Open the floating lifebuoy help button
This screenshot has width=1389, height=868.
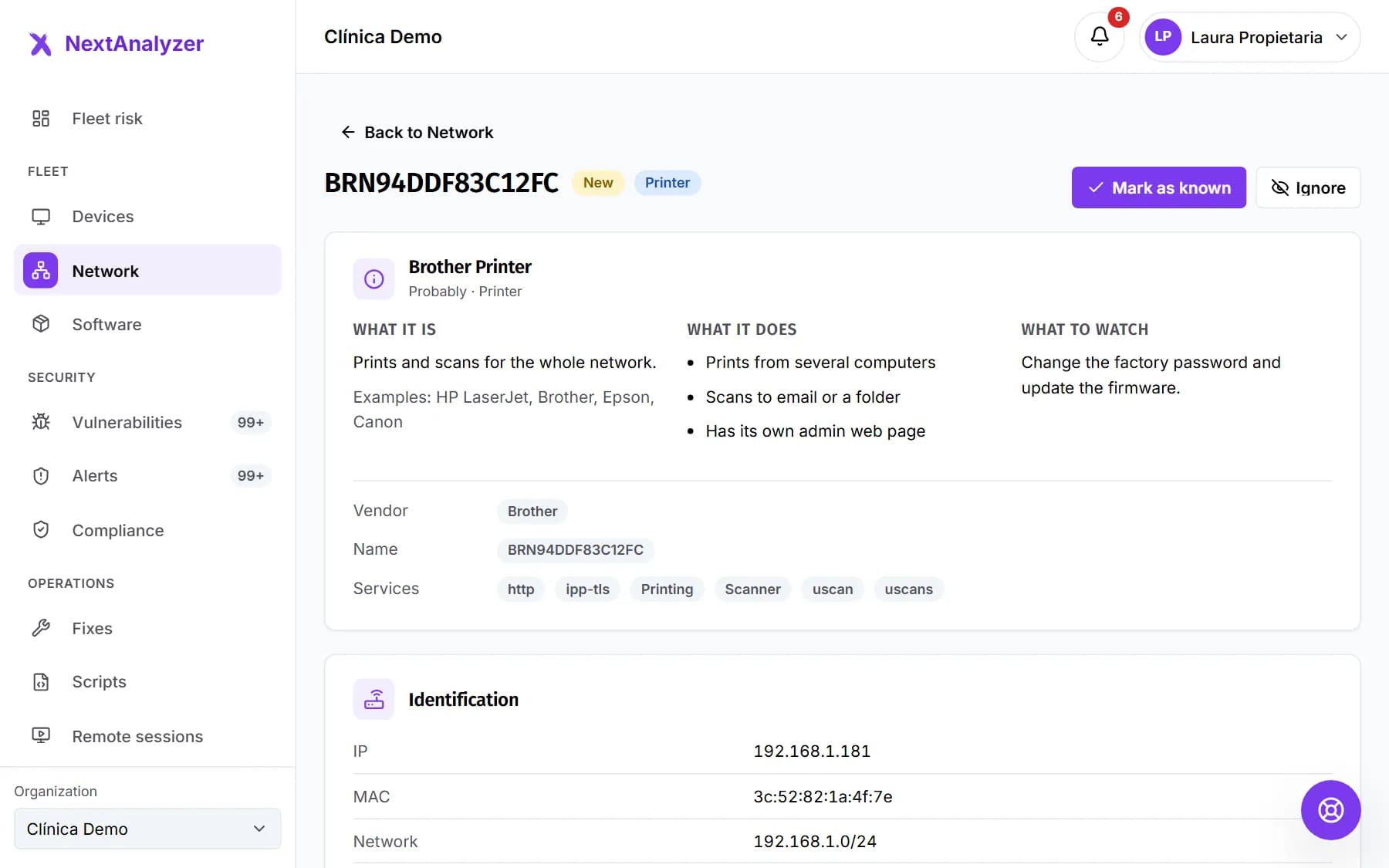(x=1330, y=810)
